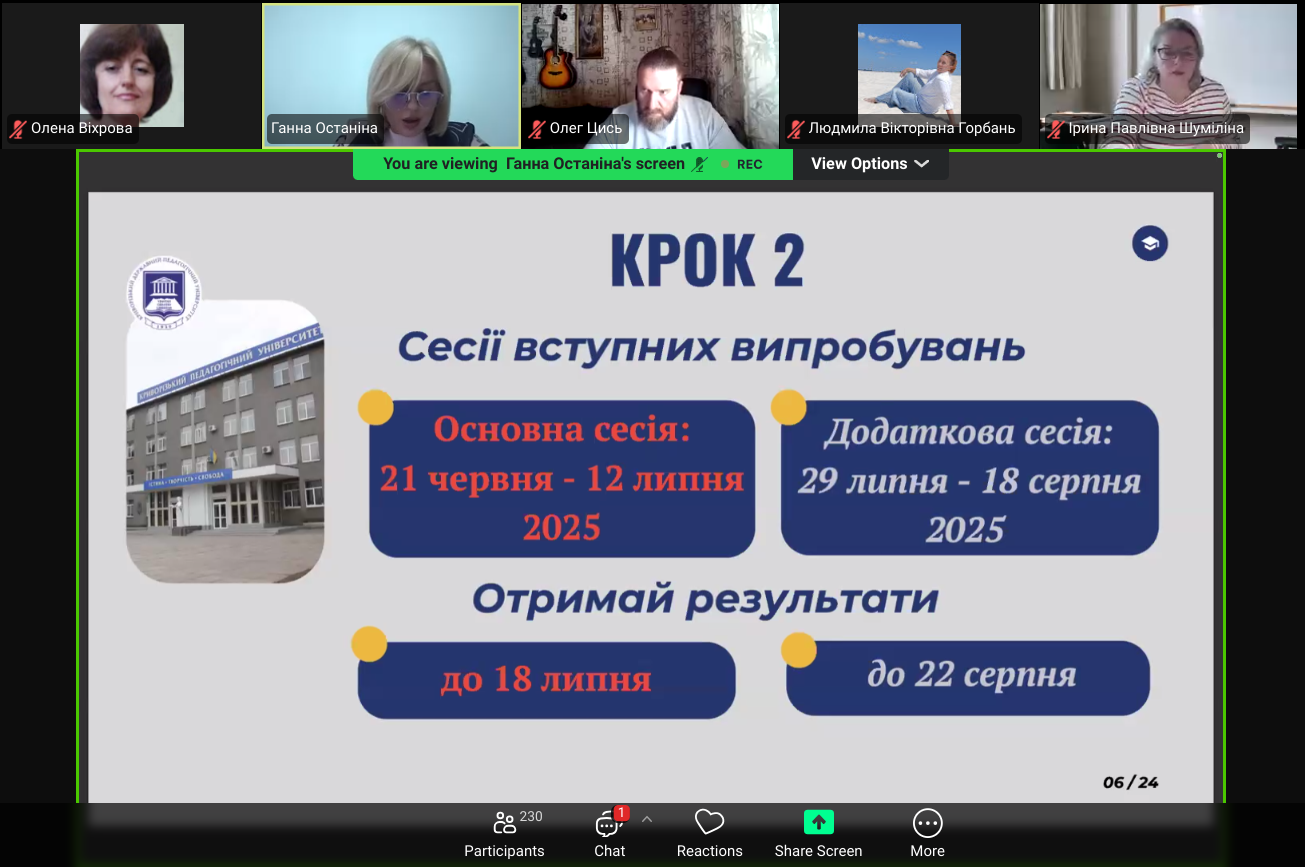Open the Reactions heart icon
The height and width of the screenshot is (867, 1305).
[x=709, y=823]
